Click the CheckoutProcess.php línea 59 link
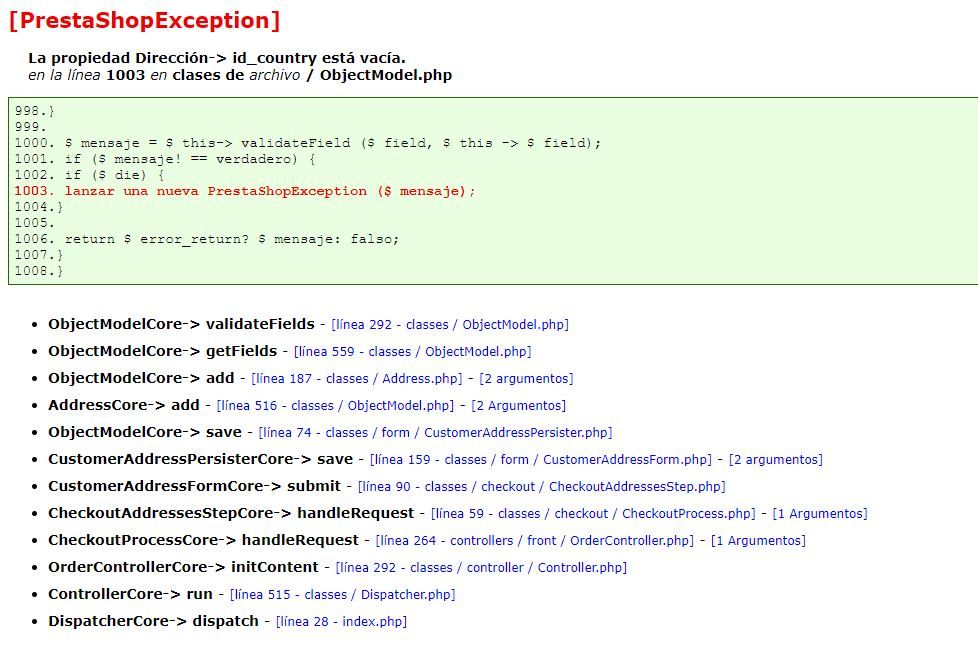Viewport: 978px width, 665px height. pos(593,513)
